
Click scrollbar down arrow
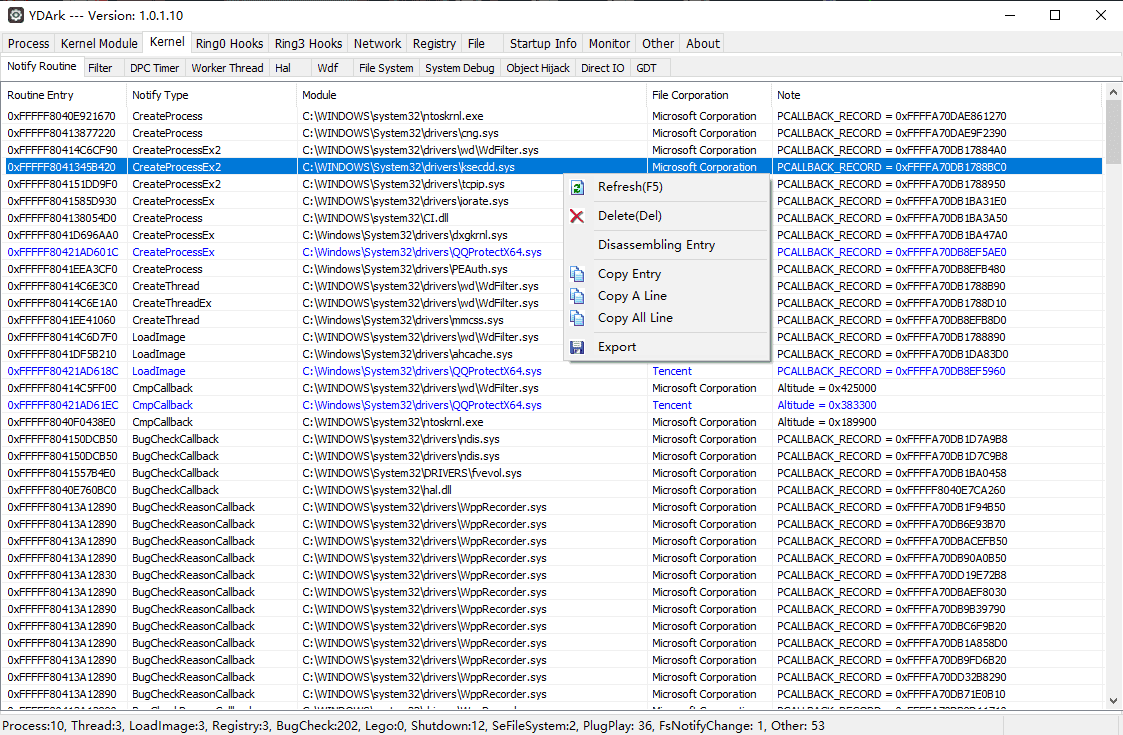(x=1112, y=701)
